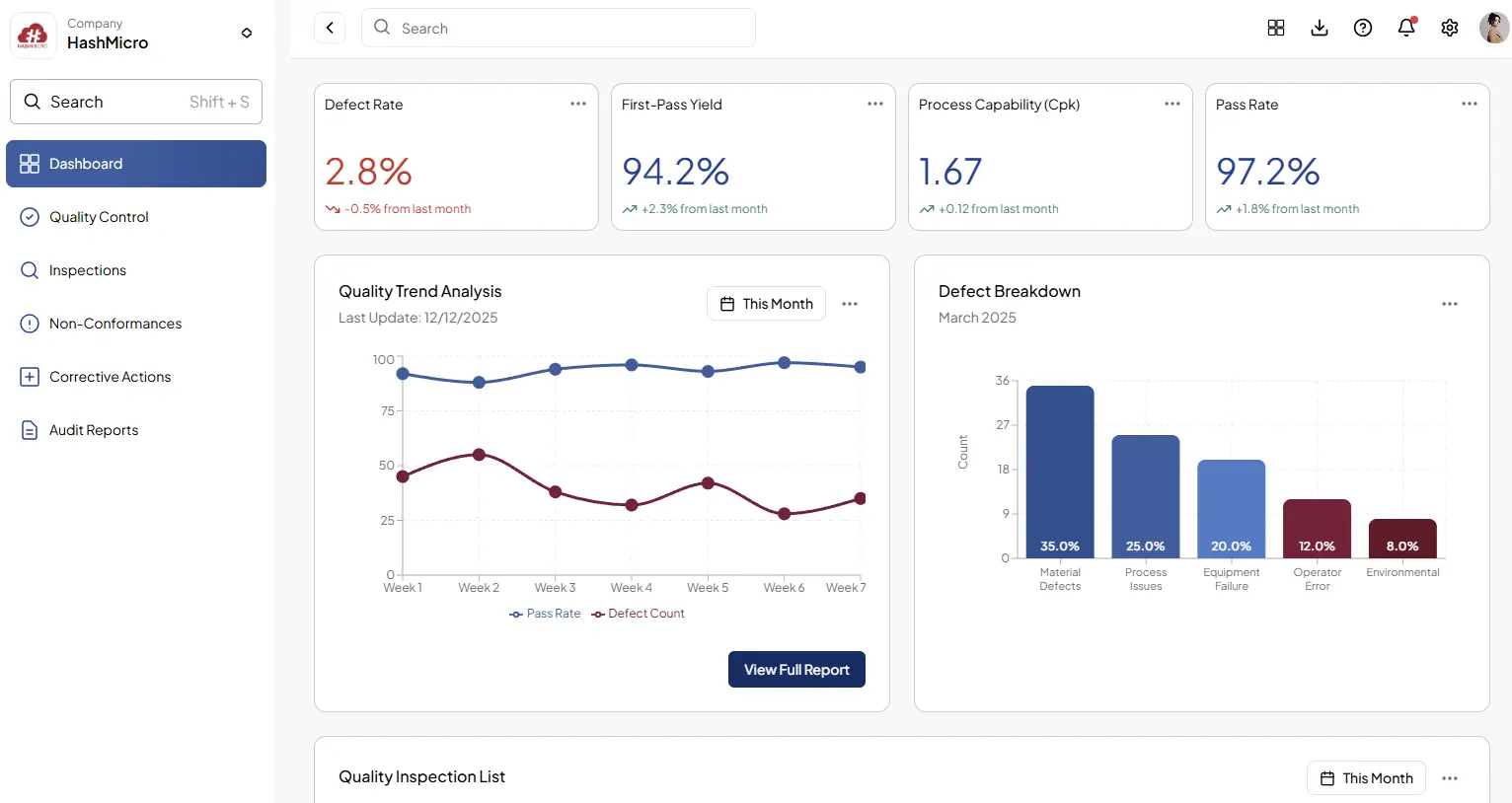Go to Quality Control in sidebar
The image size is (1512, 803).
[x=99, y=217]
